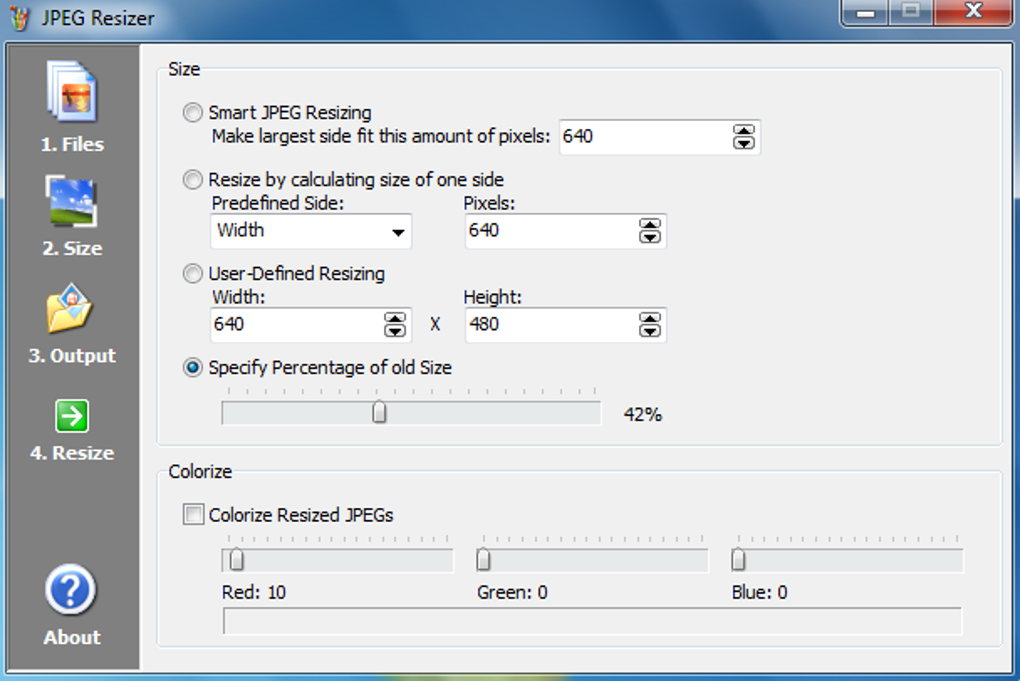Click the green Resize arrow icon
The image size is (1020, 681).
click(72, 415)
